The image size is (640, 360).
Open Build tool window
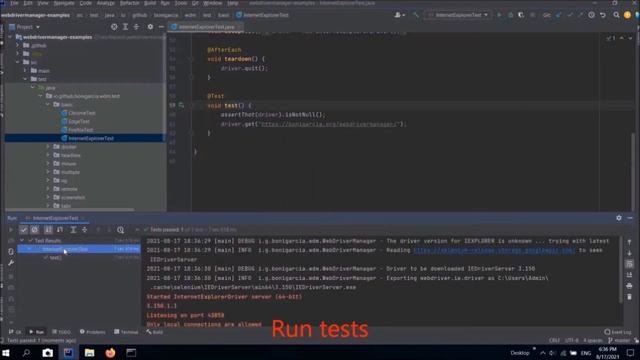pyautogui.click(x=155, y=332)
